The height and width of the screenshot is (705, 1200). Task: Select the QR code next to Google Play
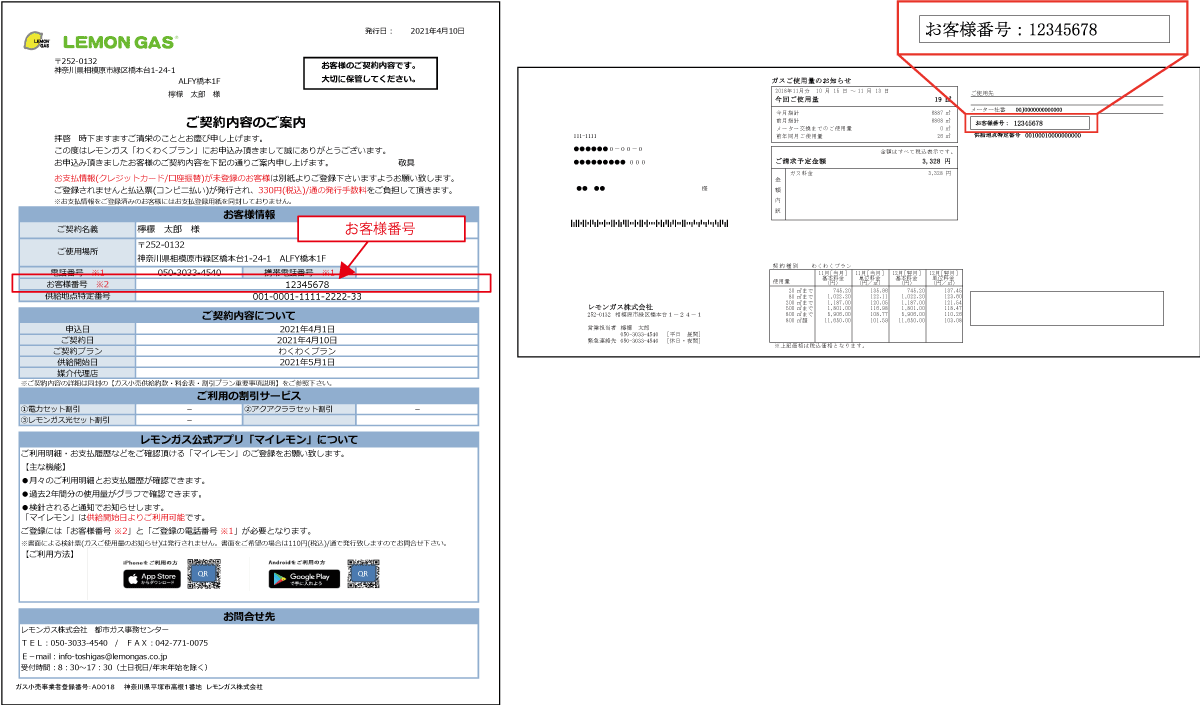tap(364, 575)
